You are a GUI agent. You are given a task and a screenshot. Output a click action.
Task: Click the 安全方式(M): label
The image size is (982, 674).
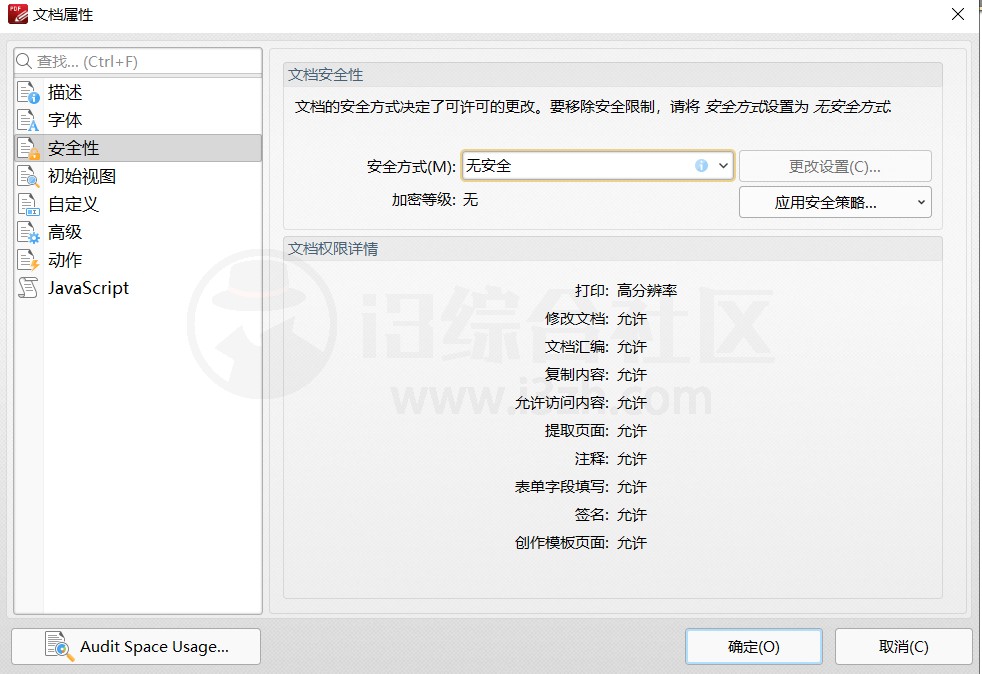(411, 167)
